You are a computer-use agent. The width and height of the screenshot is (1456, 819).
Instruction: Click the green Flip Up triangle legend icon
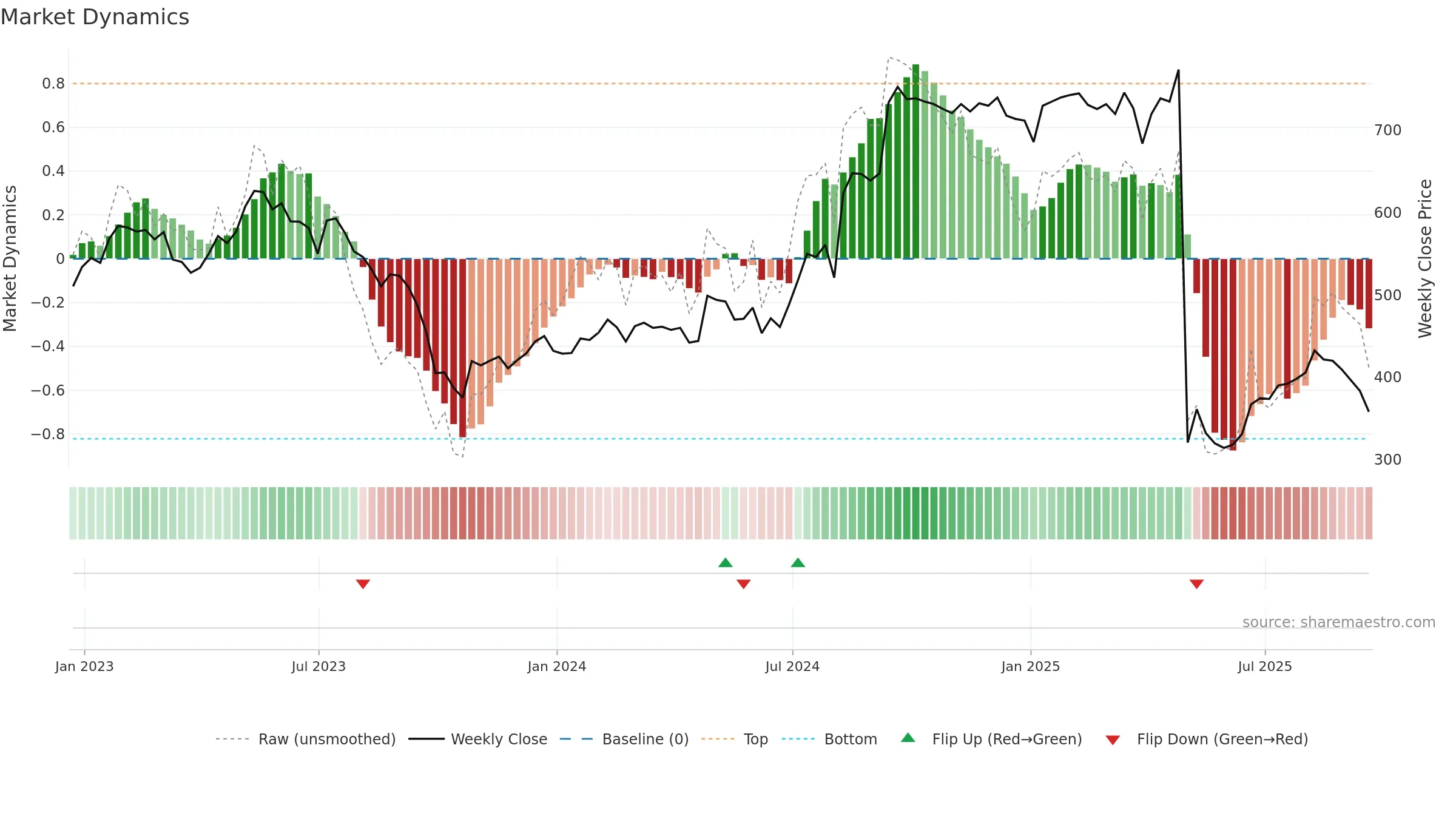(908, 738)
